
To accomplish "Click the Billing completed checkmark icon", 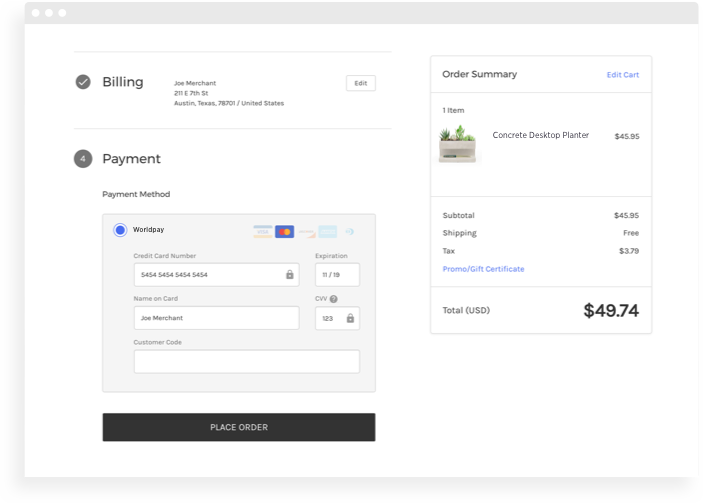I will point(83,82).
